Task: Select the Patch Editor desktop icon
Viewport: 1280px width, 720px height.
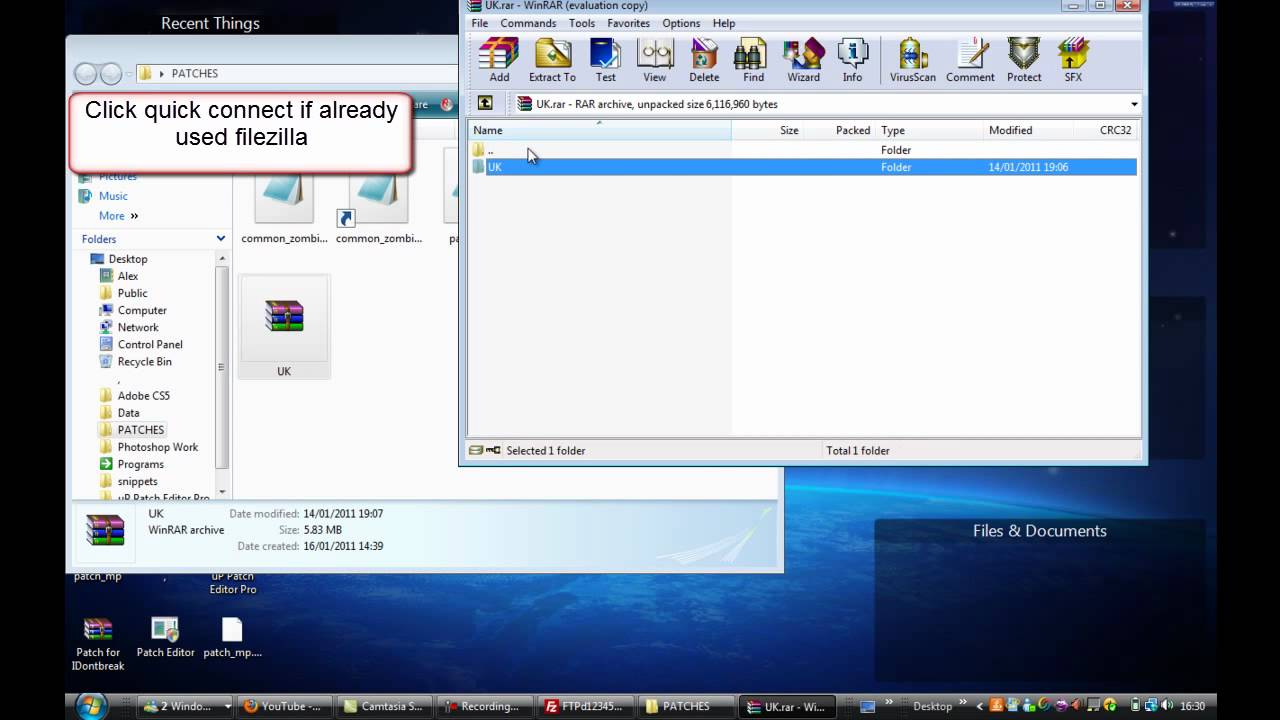Action: pyautogui.click(x=165, y=637)
